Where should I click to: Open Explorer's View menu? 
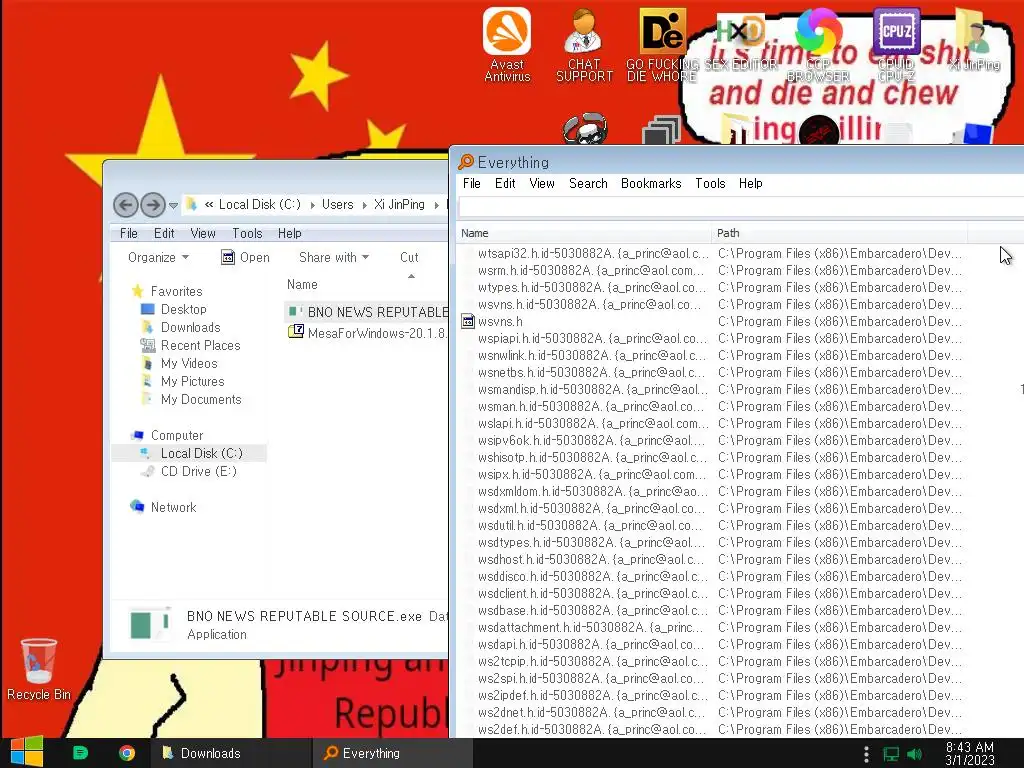203,233
